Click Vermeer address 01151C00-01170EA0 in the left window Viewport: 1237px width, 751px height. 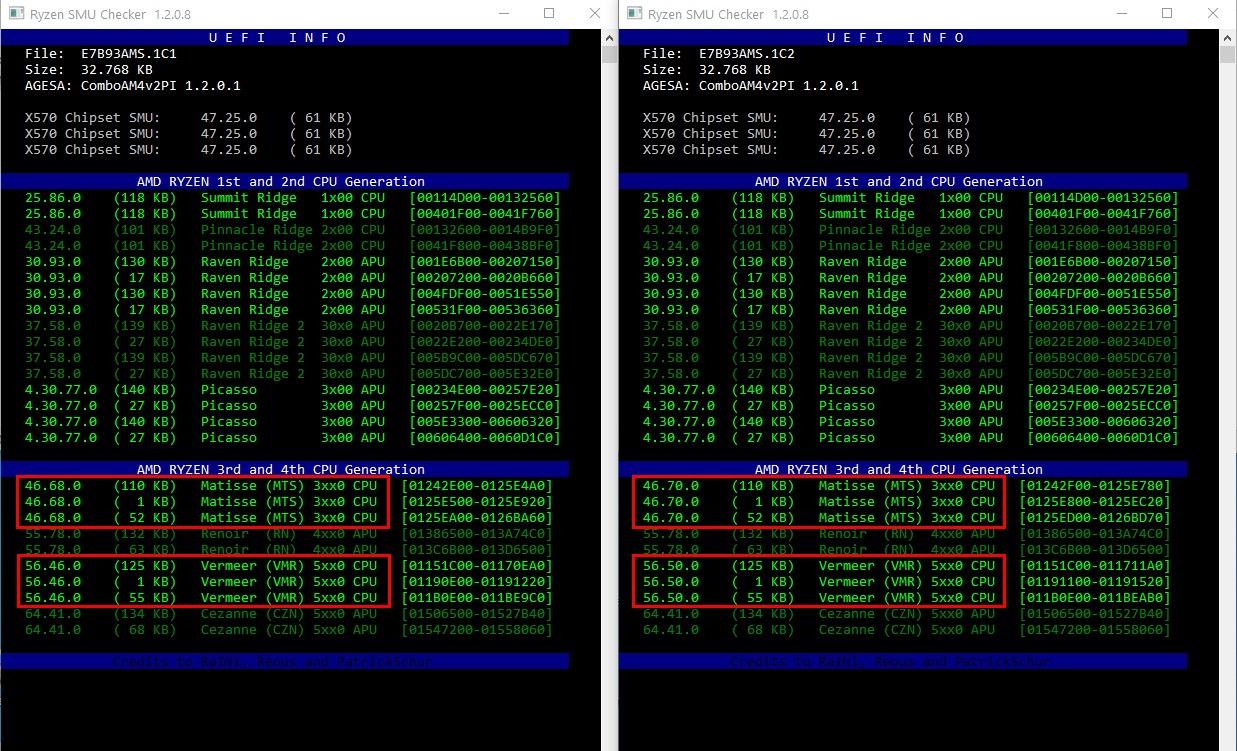point(477,565)
